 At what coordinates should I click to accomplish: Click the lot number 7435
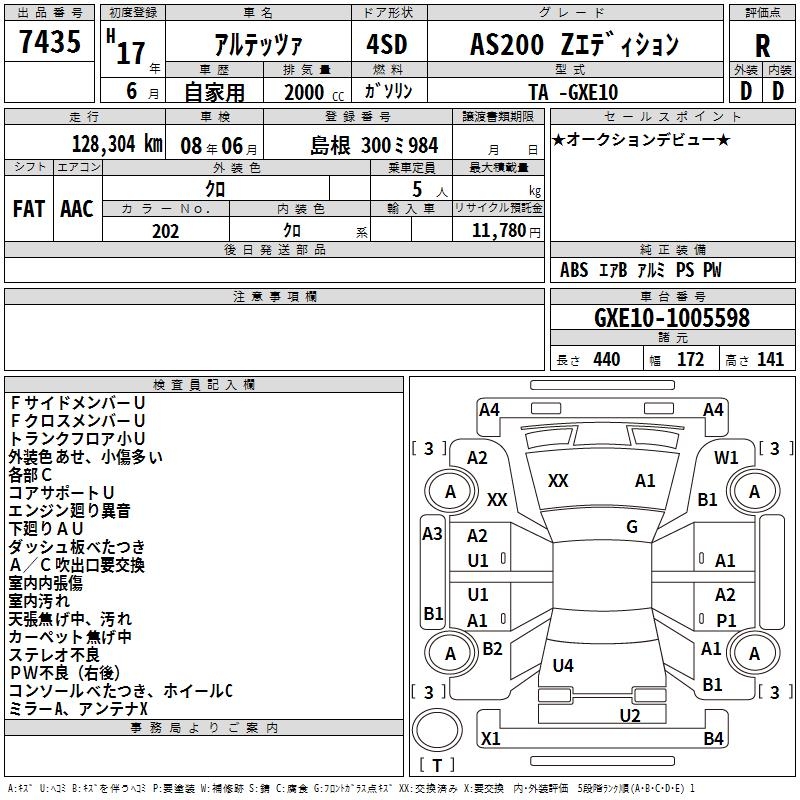coord(50,41)
